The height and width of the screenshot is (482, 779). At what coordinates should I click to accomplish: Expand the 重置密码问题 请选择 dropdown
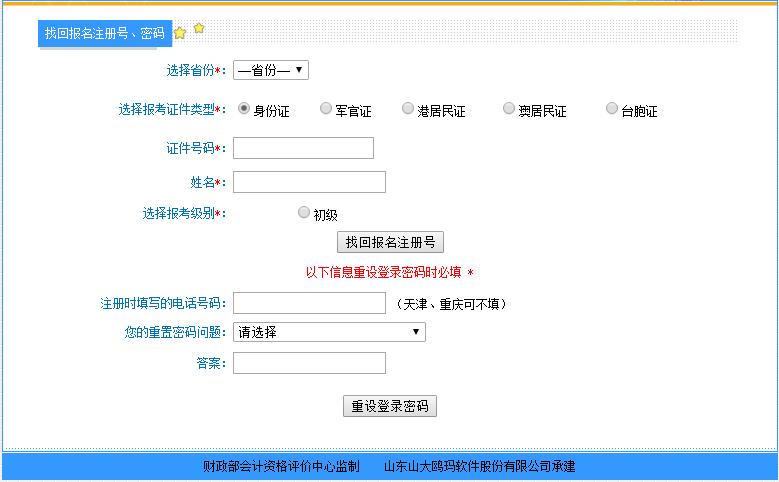(329, 332)
